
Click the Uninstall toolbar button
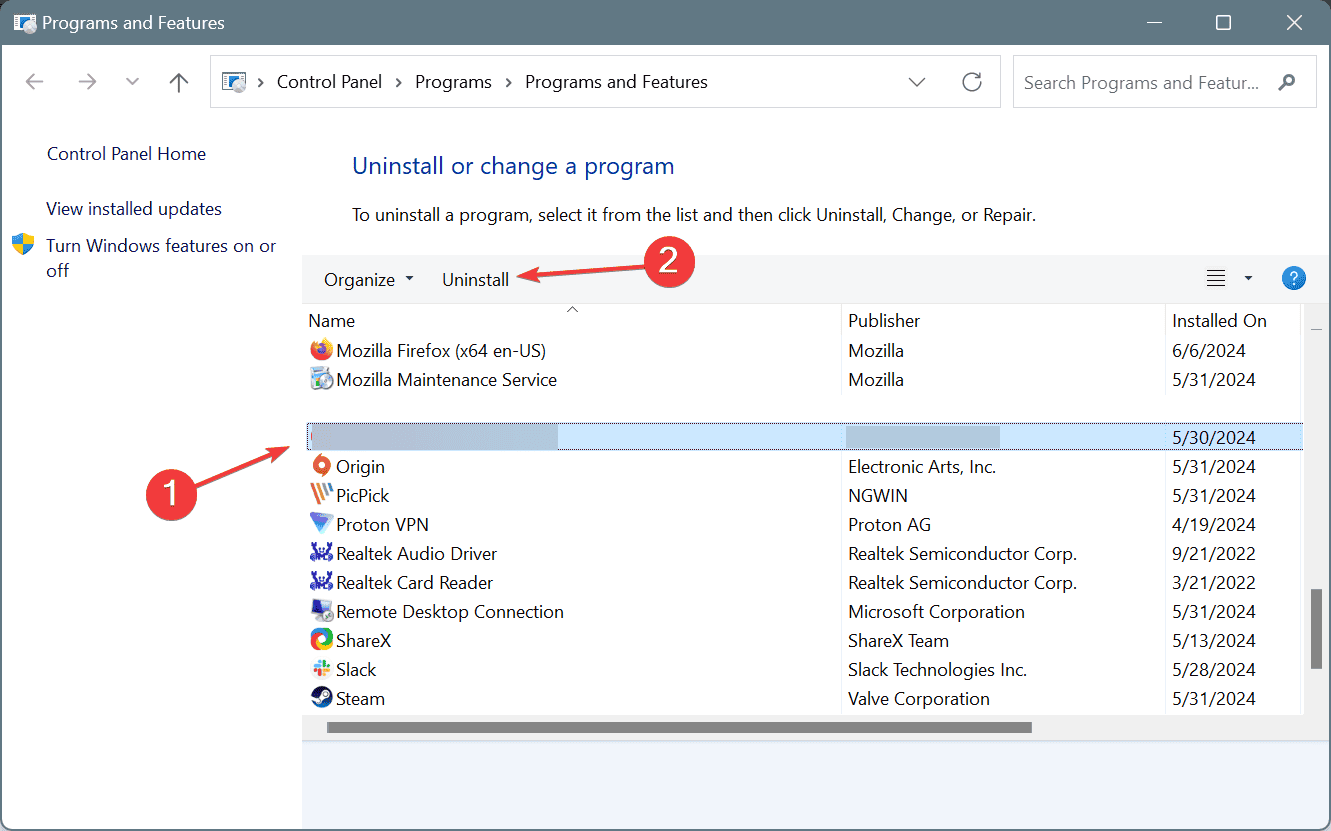(475, 280)
